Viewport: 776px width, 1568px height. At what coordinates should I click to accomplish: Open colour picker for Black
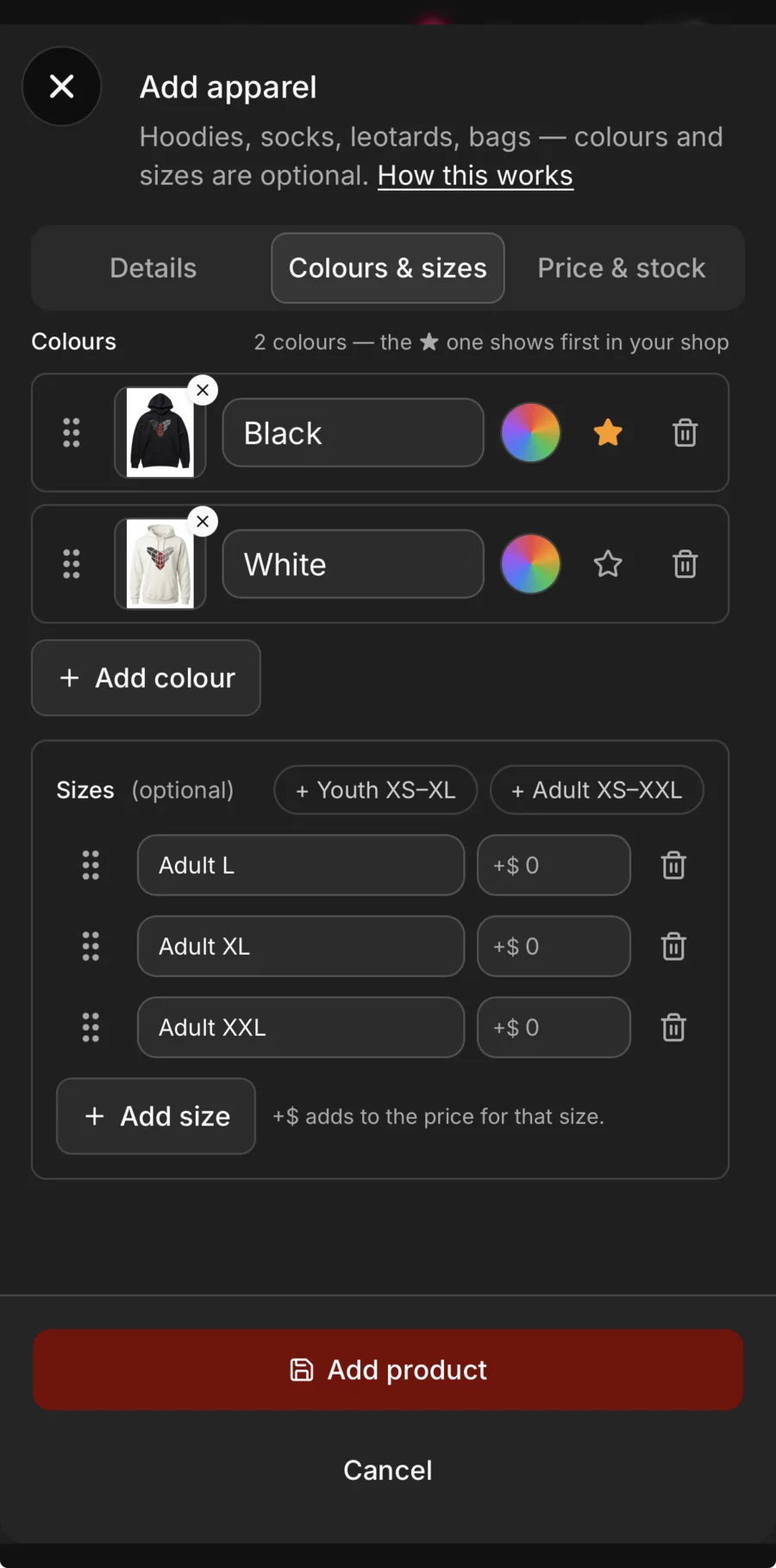[531, 433]
